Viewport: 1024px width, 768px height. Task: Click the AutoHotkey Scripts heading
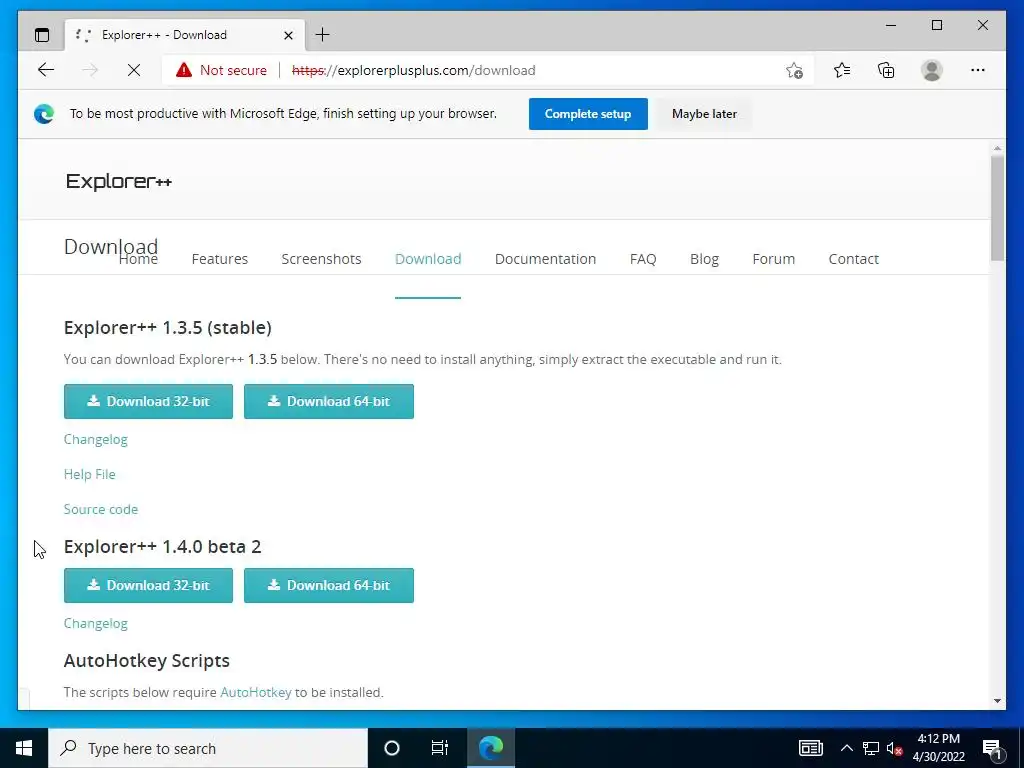[146, 661]
